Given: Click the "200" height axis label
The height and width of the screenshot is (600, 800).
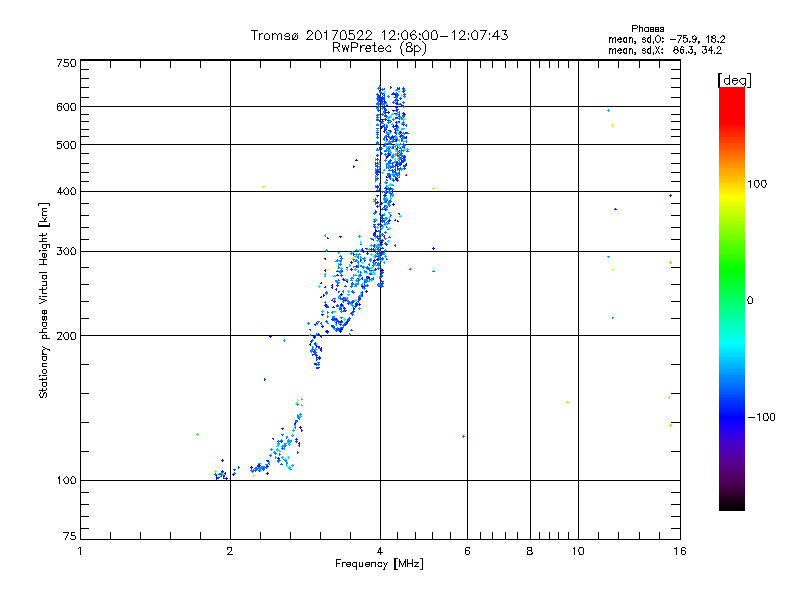Looking at the screenshot, I should [x=66, y=336].
